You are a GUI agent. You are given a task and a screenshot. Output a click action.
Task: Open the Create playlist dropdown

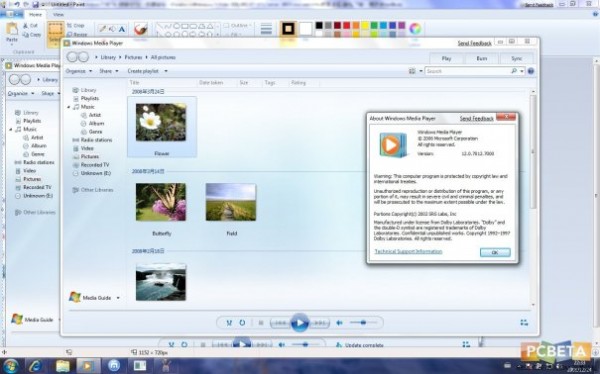148,71
